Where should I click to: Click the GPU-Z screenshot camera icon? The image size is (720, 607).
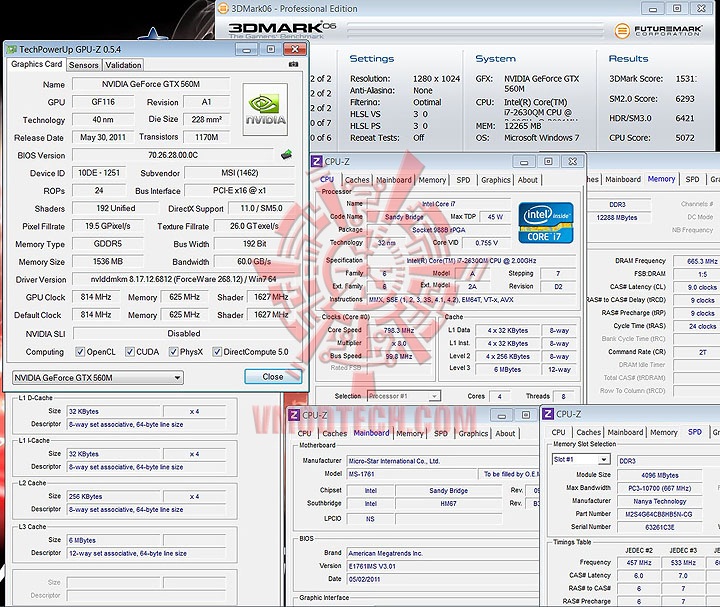tap(293, 64)
